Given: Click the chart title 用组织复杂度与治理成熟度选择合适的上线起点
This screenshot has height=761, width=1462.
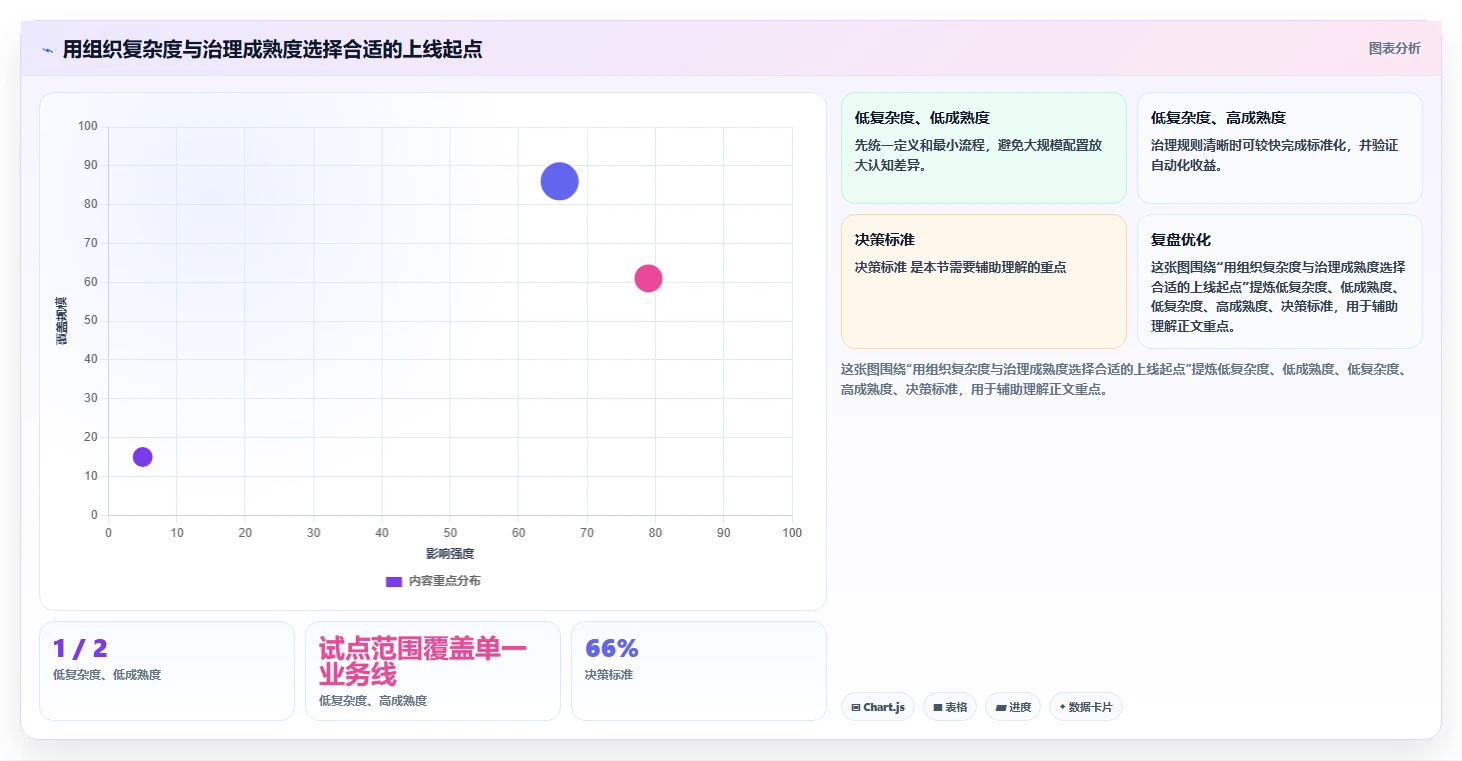Looking at the screenshot, I should tap(273, 50).
